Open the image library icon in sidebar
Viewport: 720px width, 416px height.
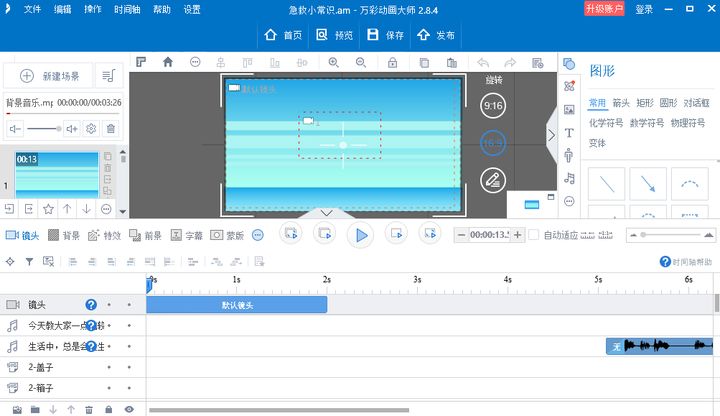569,109
